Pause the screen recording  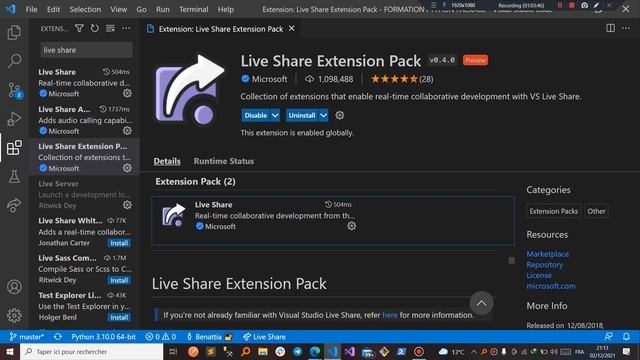point(560,5)
